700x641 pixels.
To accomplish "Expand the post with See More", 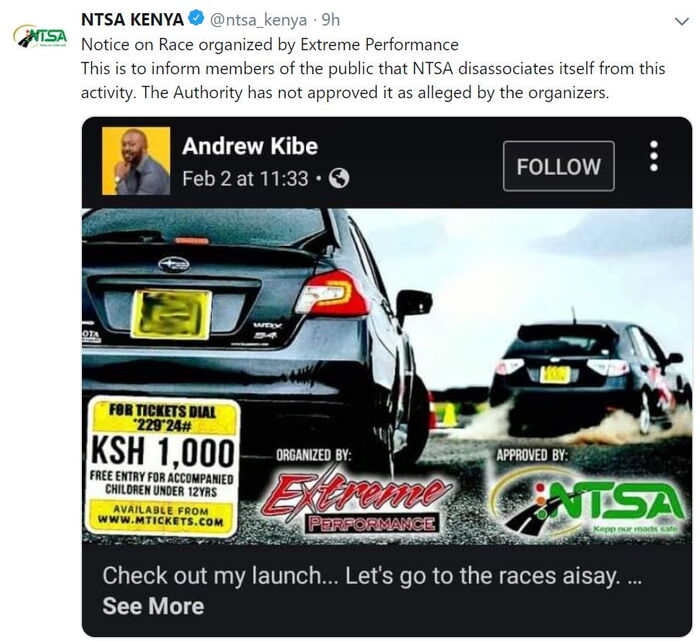I will pos(153,606).
